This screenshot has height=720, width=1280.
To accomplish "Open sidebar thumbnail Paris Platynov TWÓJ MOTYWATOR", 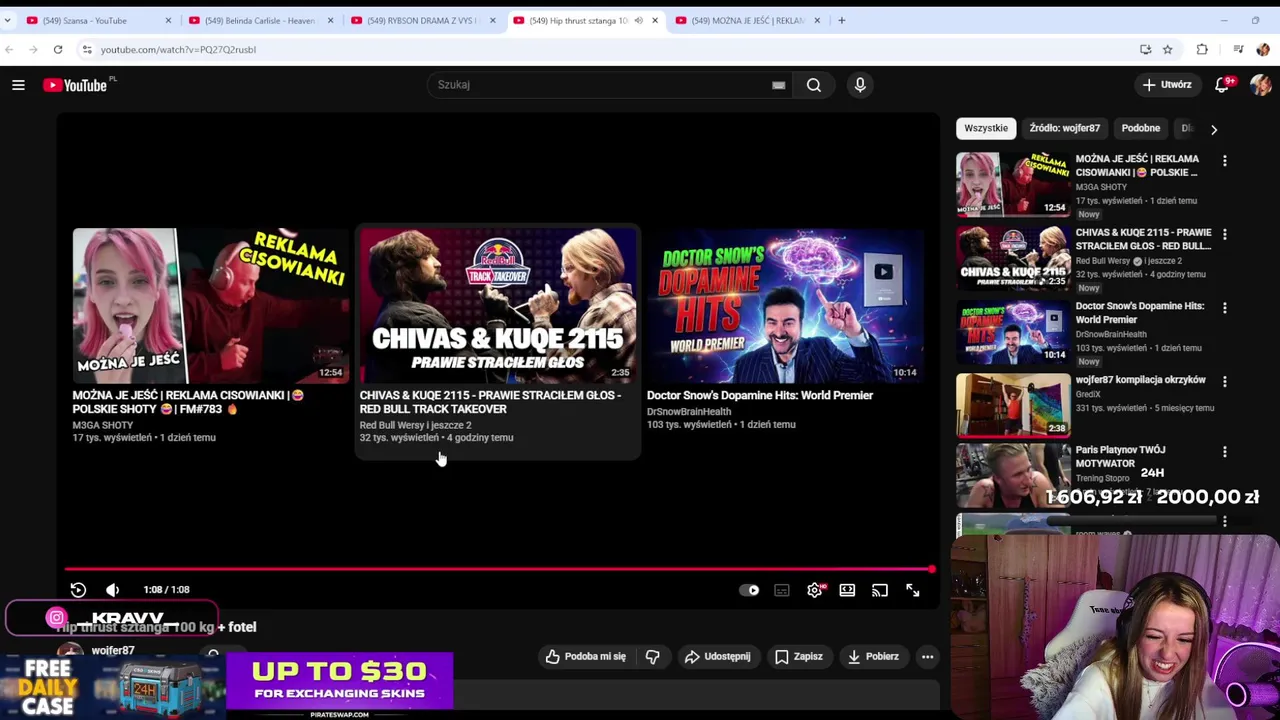I will point(1013,476).
